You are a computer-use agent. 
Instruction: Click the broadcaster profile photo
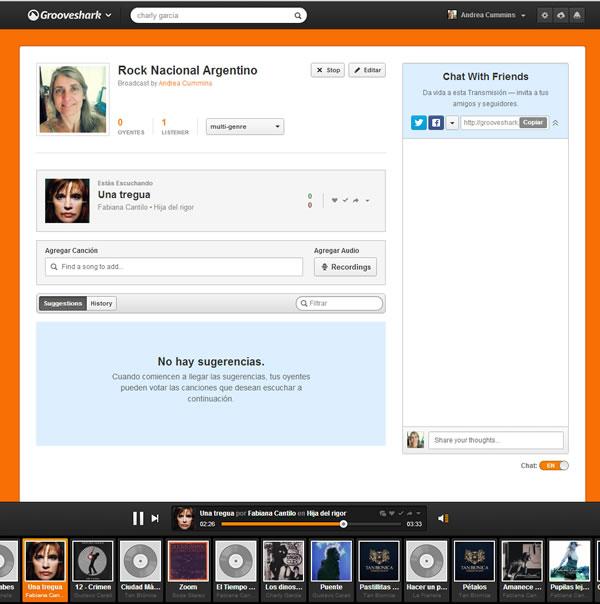[73, 99]
